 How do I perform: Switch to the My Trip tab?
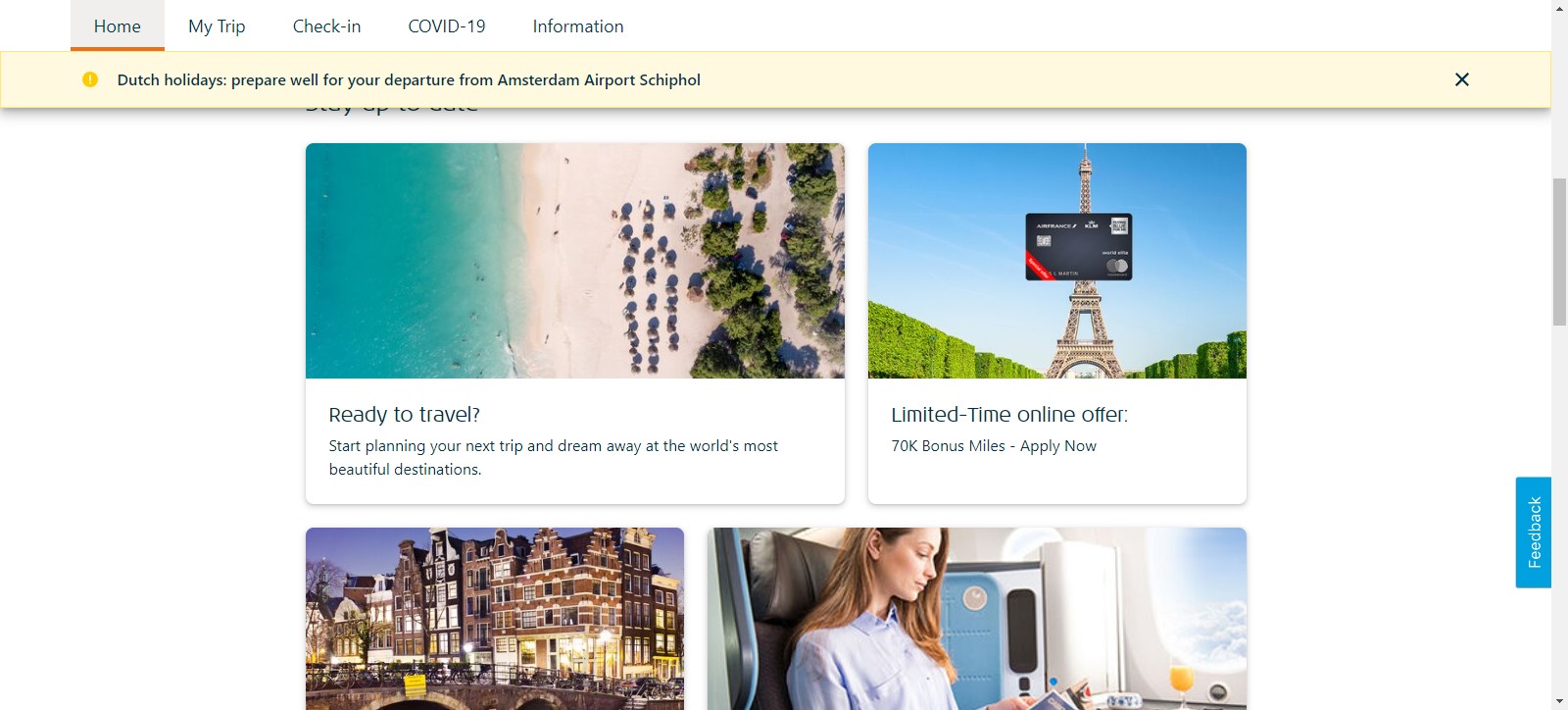(x=217, y=25)
